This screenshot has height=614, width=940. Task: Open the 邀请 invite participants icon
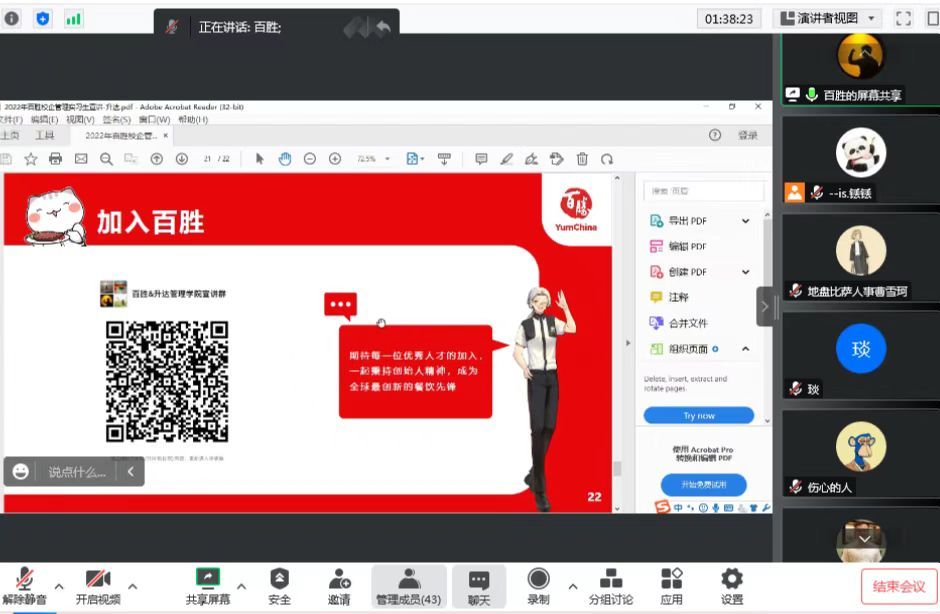click(339, 580)
